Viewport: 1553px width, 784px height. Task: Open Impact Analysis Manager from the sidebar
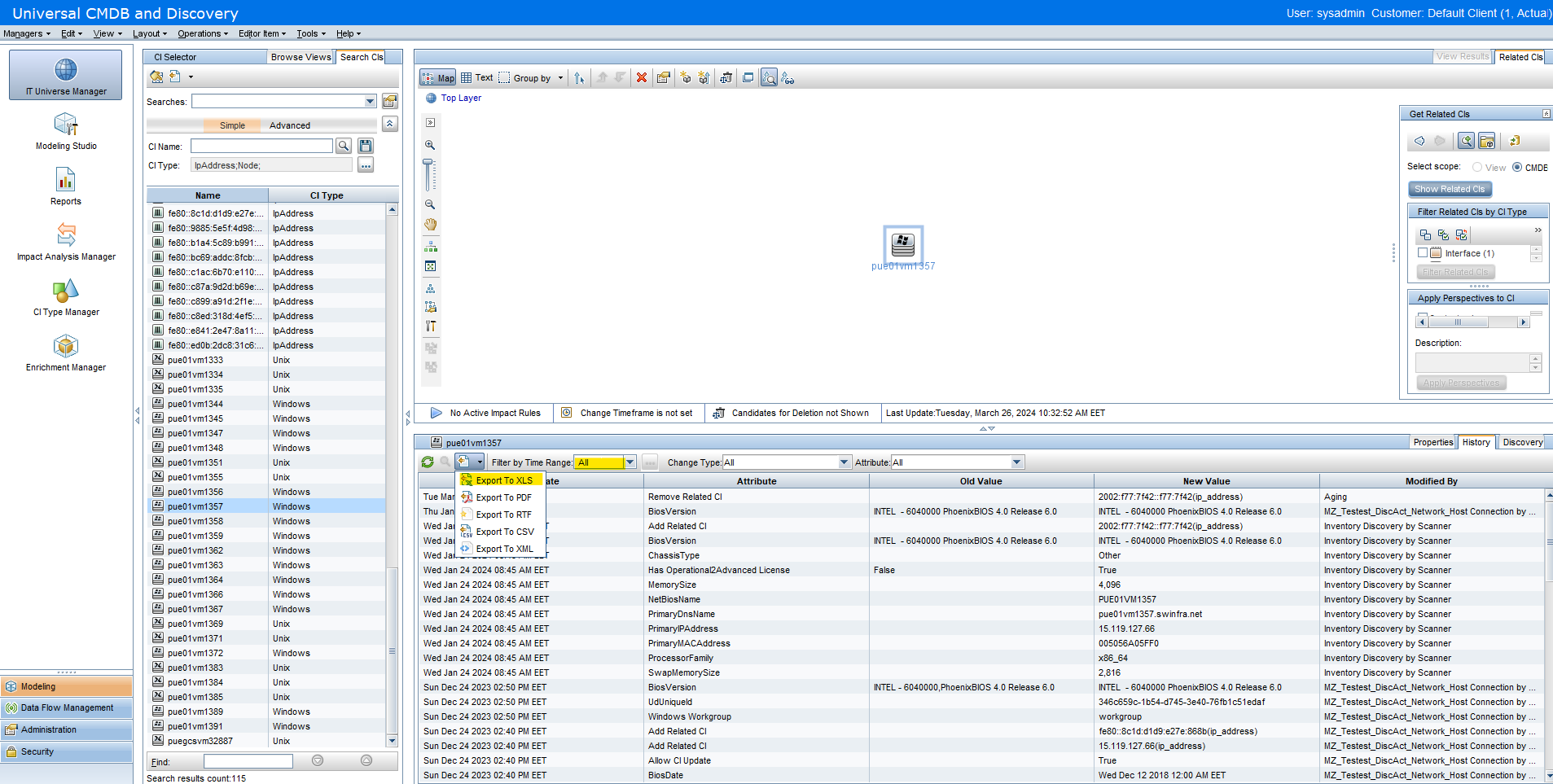pos(65,243)
